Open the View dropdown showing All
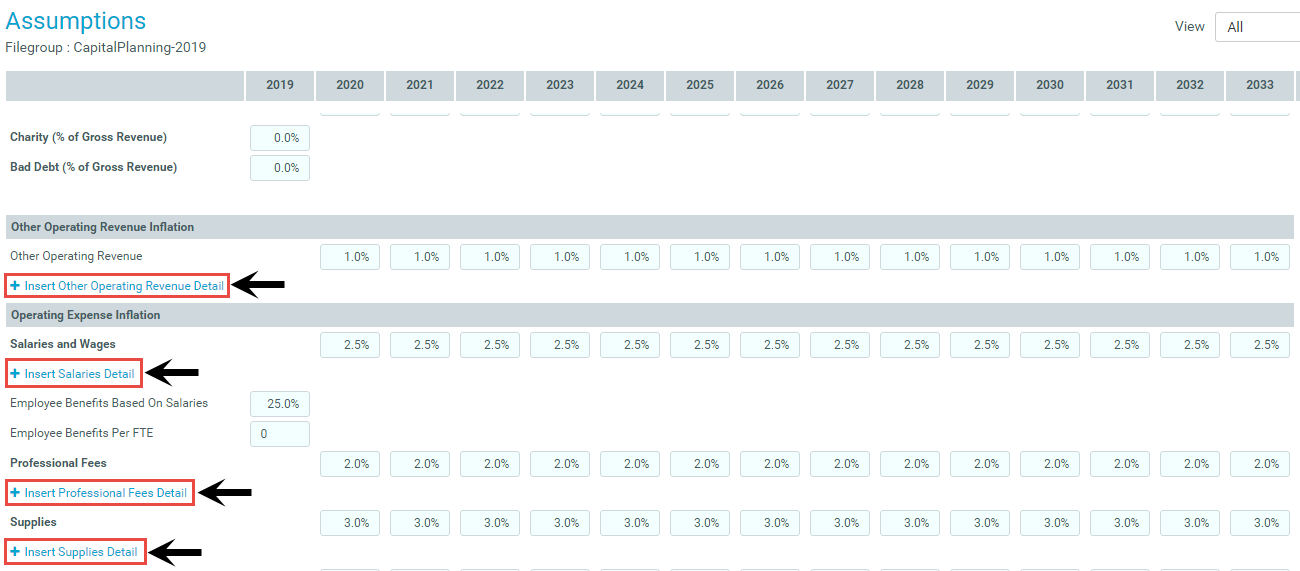Image resolution: width=1300 pixels, height=571 pixels. click(1257, 27)
